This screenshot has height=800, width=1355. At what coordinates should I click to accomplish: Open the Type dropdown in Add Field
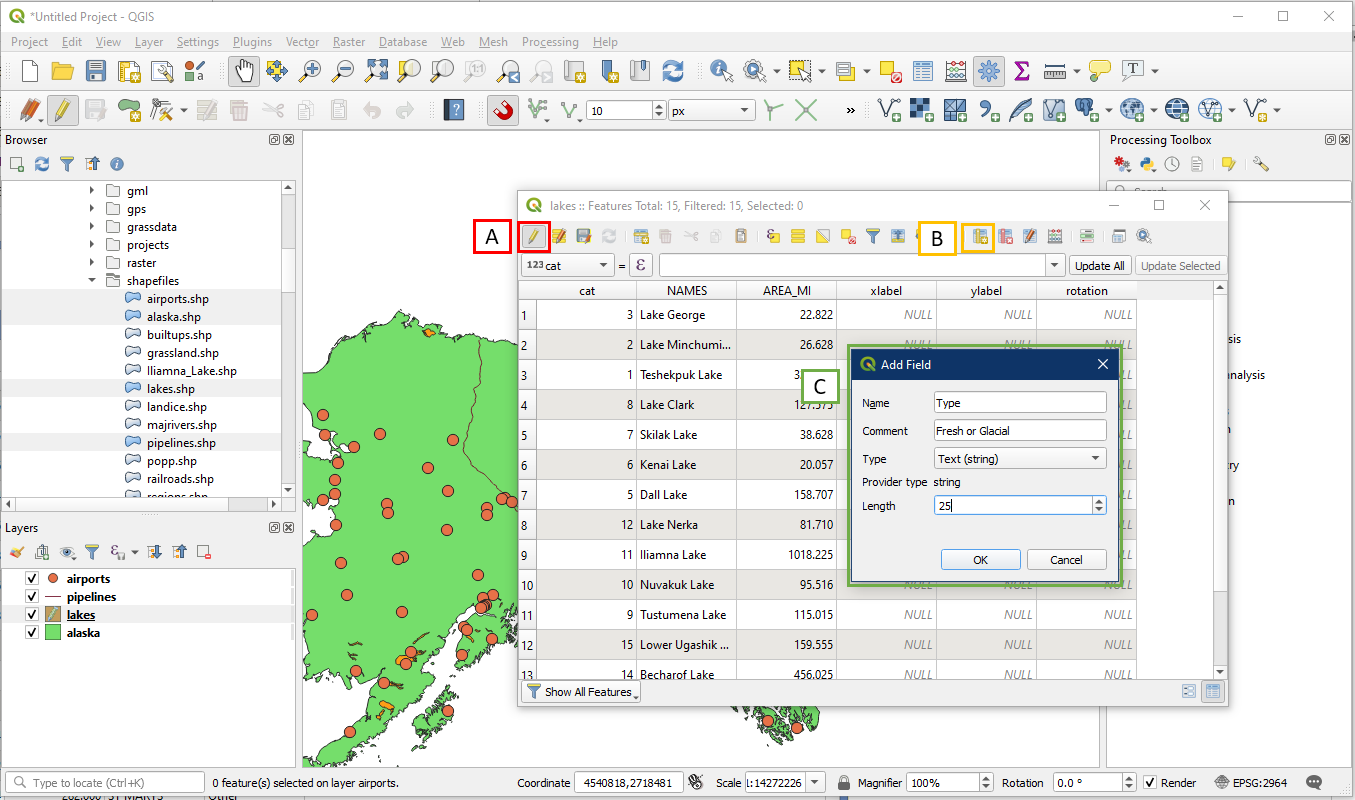(x=1019, y=459)
